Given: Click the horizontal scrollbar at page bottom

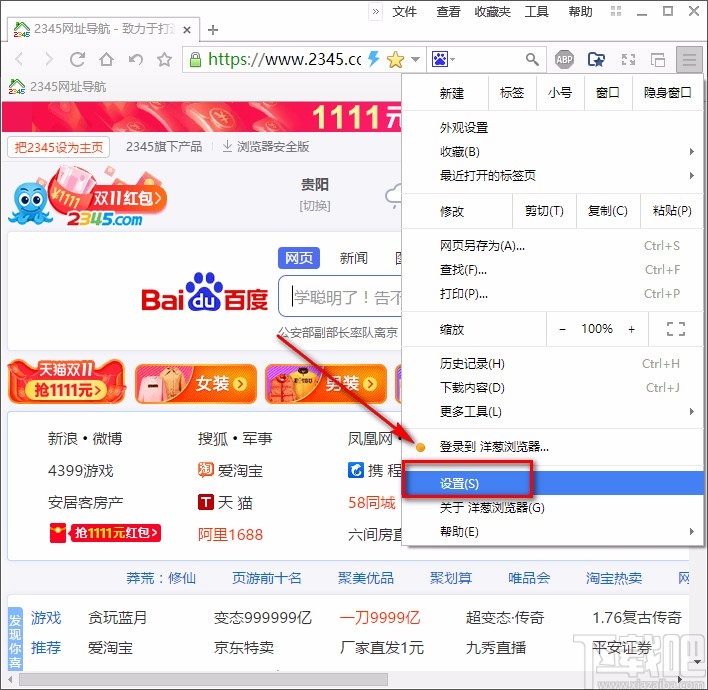Looking at the screenshot, I should click(203, 679).
